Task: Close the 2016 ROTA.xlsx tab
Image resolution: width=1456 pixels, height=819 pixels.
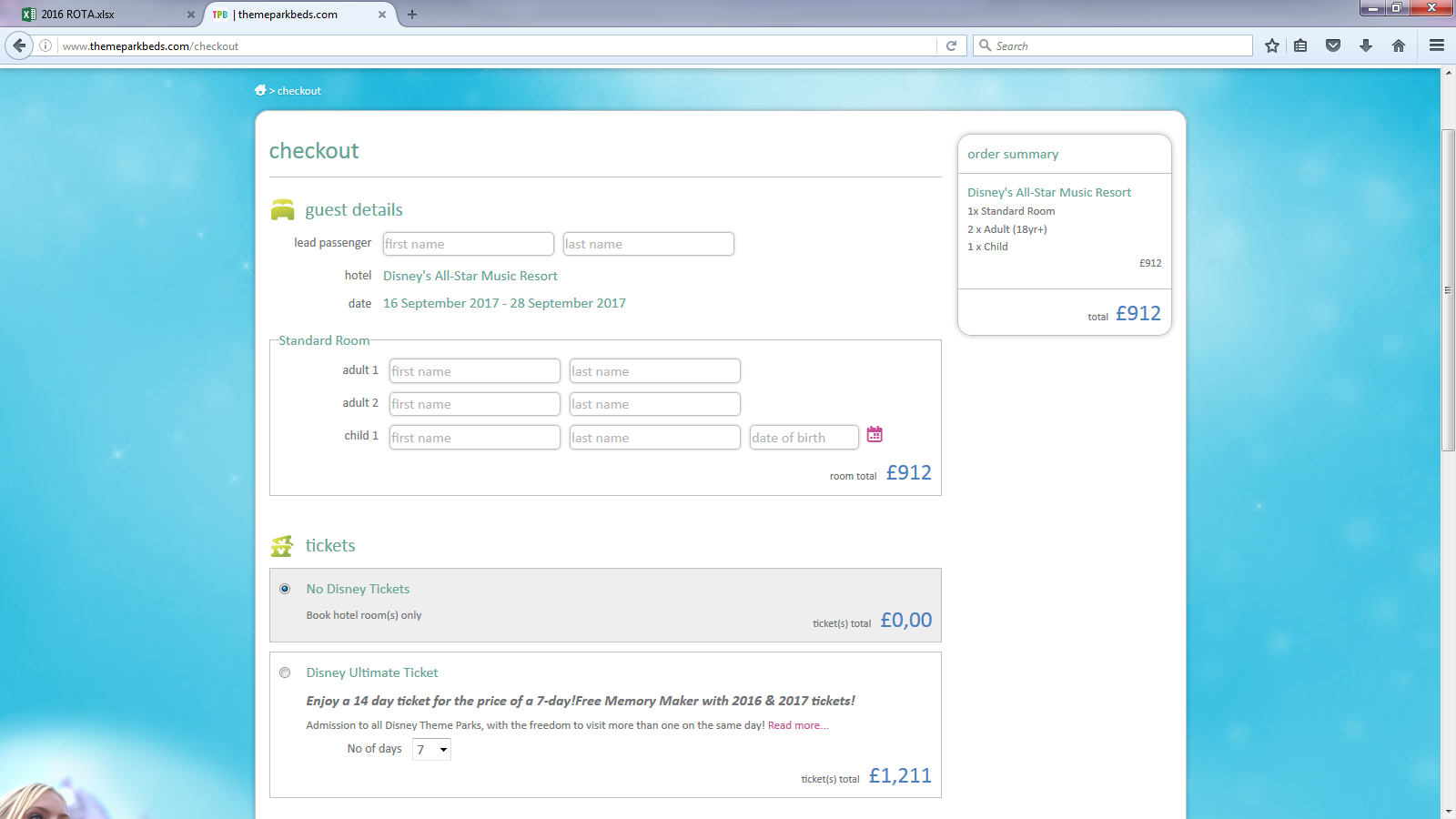Action: click(191, 15)
